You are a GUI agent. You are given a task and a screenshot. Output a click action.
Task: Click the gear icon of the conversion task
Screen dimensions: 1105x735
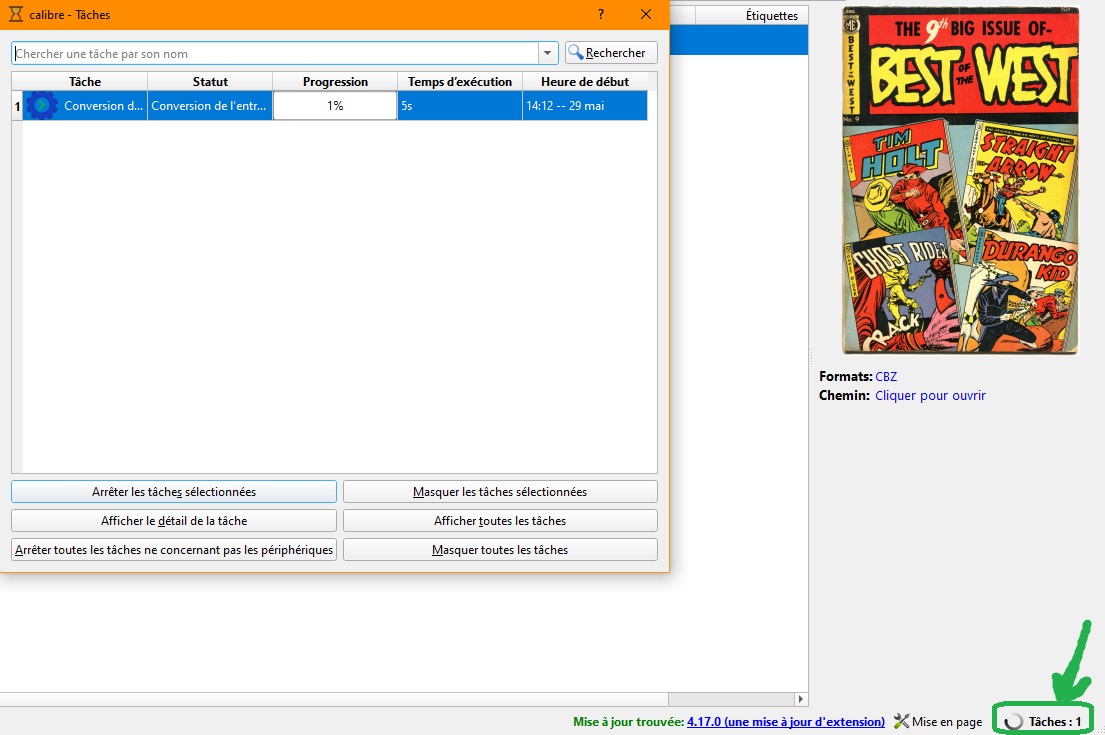(x=42, y=106)
